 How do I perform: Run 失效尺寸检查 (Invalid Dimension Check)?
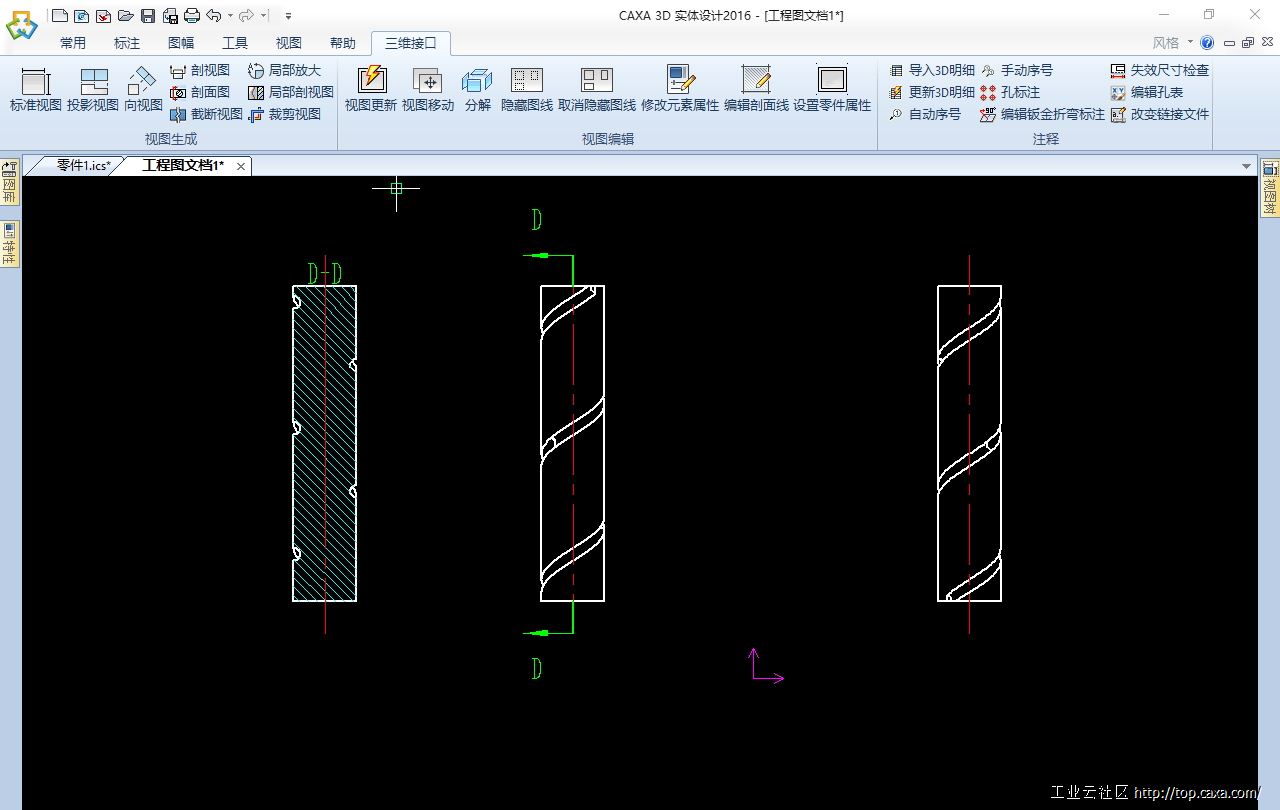(x=1160, y=70)
